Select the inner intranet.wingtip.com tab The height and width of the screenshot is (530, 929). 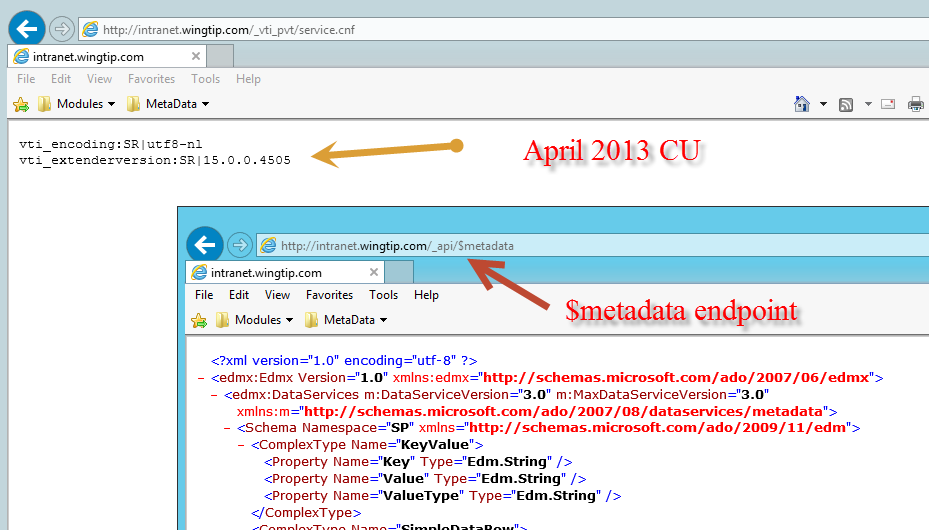coord(285,272)
